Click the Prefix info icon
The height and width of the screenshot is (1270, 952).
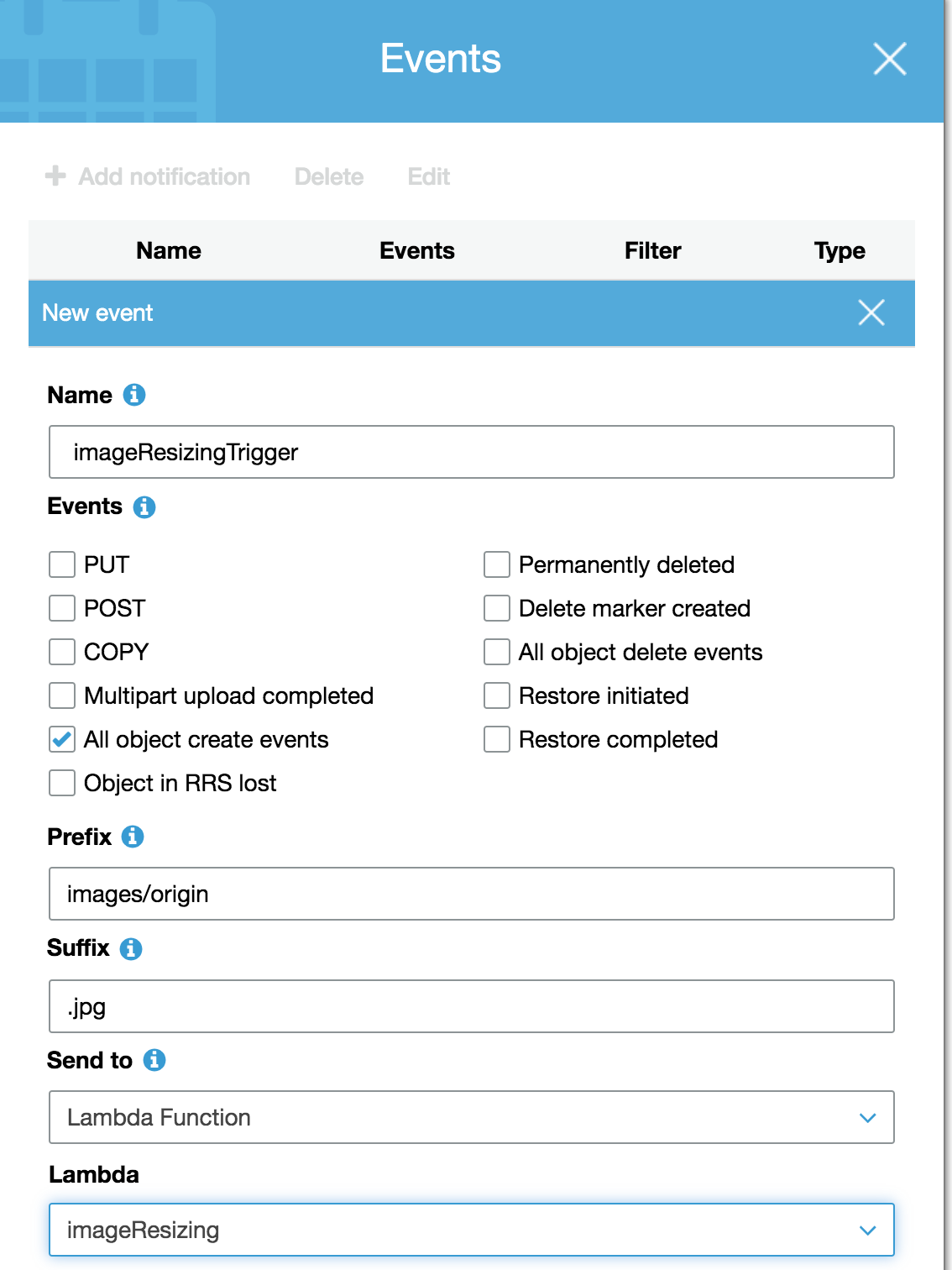[x=133, y=837]
